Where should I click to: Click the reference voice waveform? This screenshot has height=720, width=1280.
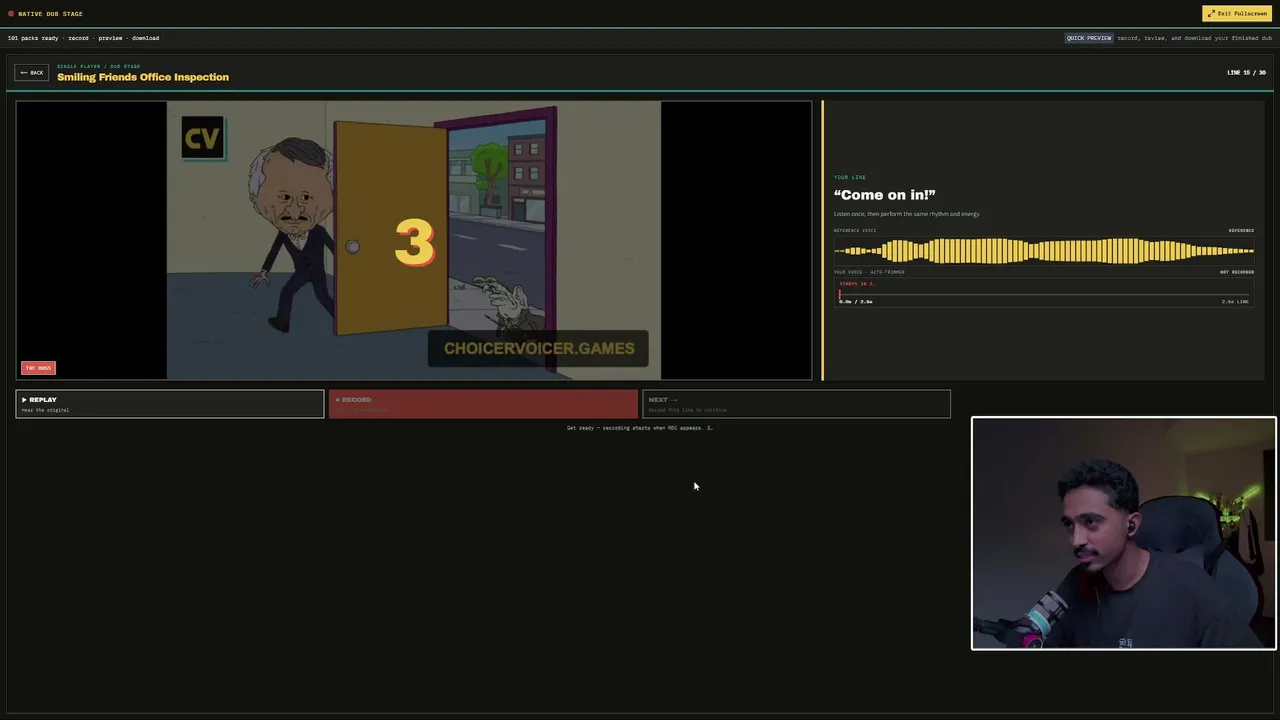1044,251
